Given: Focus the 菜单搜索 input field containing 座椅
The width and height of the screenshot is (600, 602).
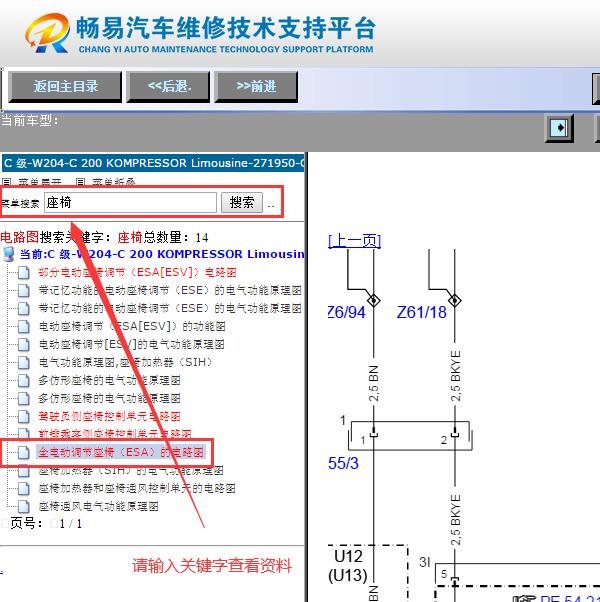Looking at the screenshot, I should (x=131, y=202).
